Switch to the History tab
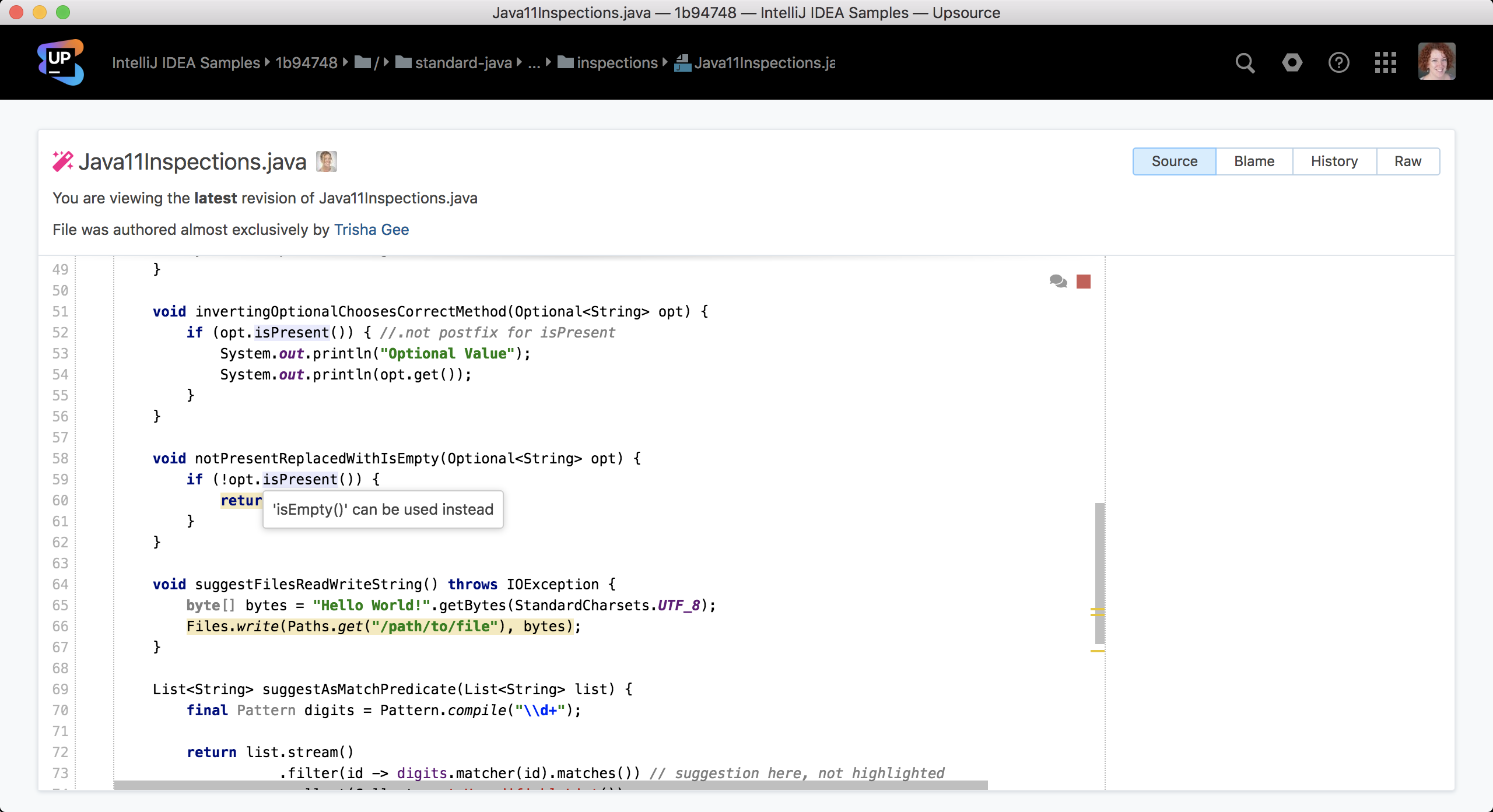Screen dimensions: 1493x812 click(x=1334, y=161)
